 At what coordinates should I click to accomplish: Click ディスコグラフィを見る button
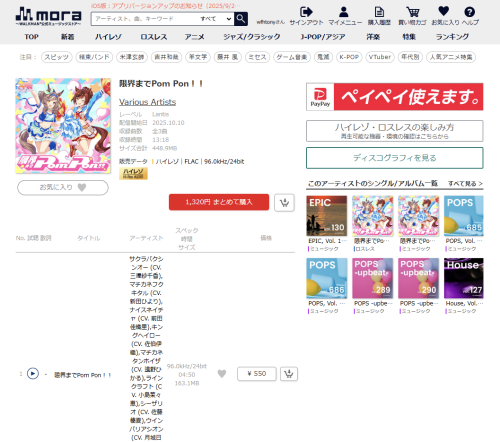(x=395, y=158)
